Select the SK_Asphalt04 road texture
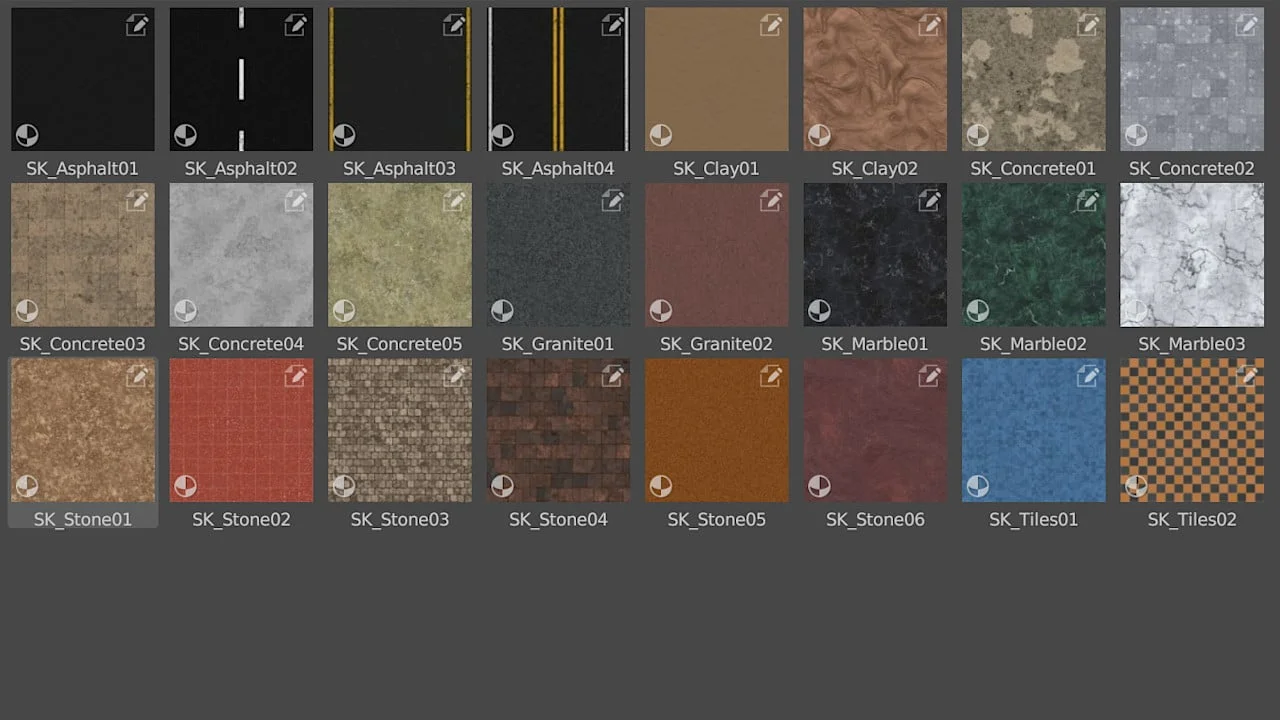Image resolution: width=1280 pixels, height=720 pixels. (x=558, y=79)
